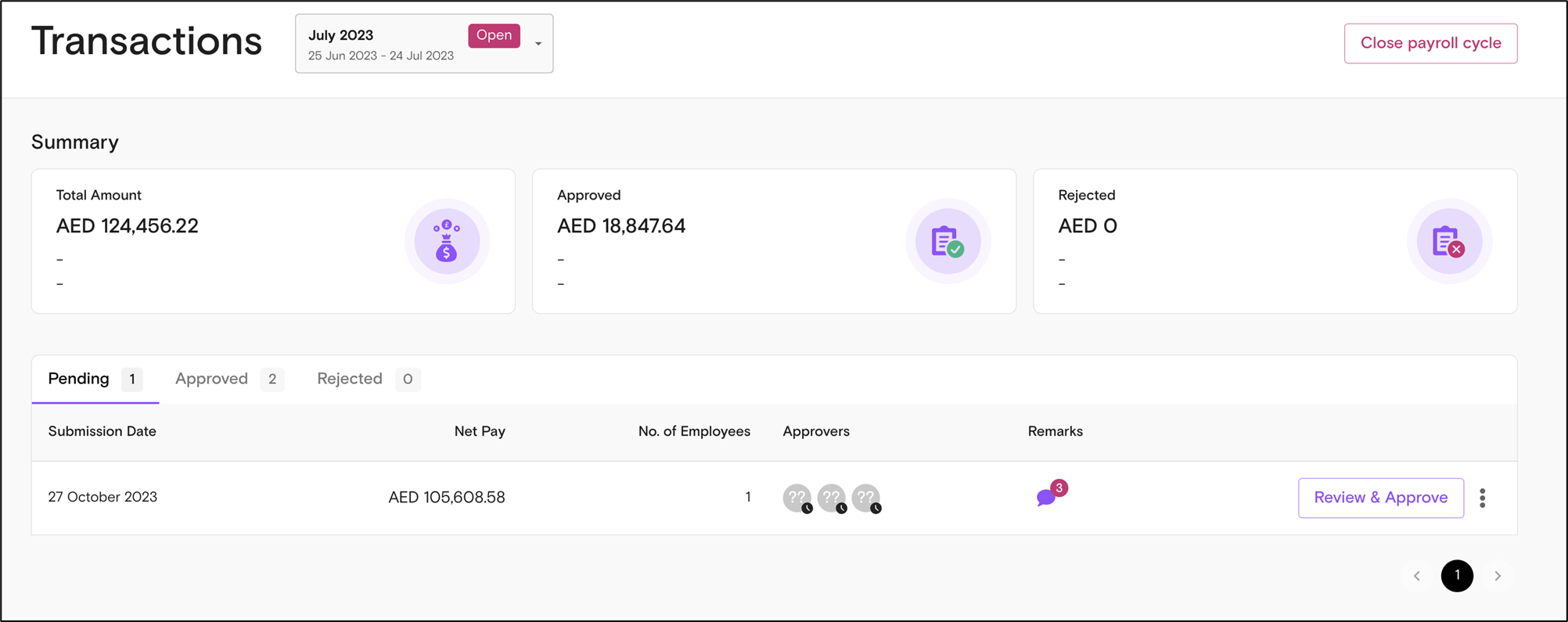Viewport: 1568px width, 622px height.
Task: Go to the previous page arrow
Action: coord(1416,576)
